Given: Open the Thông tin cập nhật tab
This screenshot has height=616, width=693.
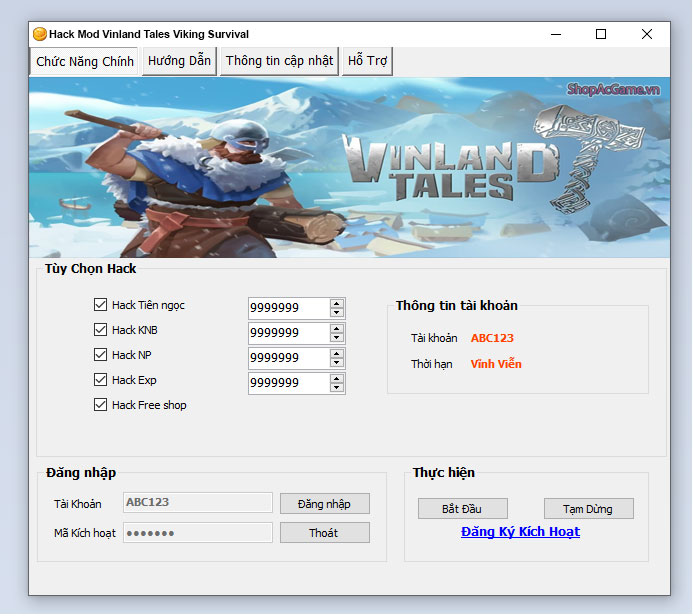Looking at the screenshot, I should click(x=279, y=61).
